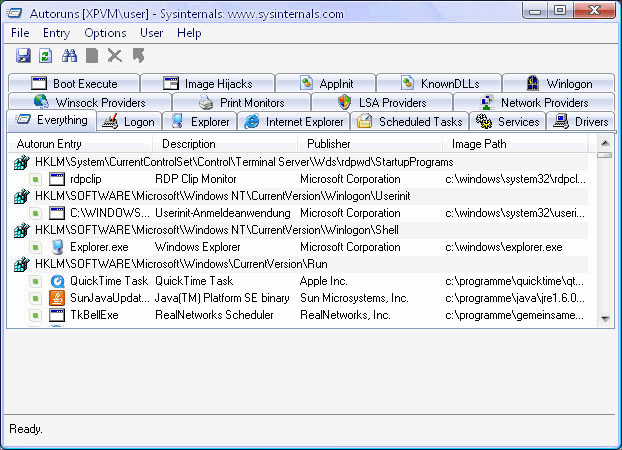Click the SunJavaUpdate Java icon

(x=57, y=298)
